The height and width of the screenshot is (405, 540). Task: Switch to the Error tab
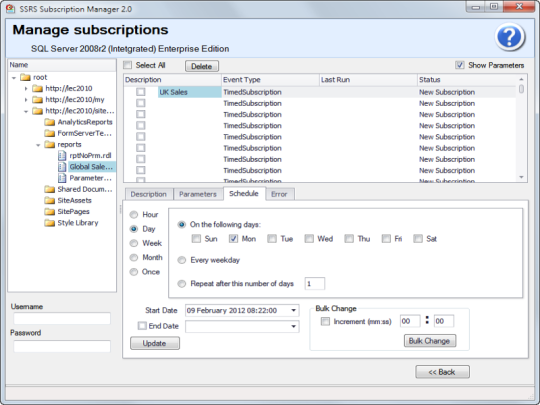pyautogui.click(x=279, y=194)
